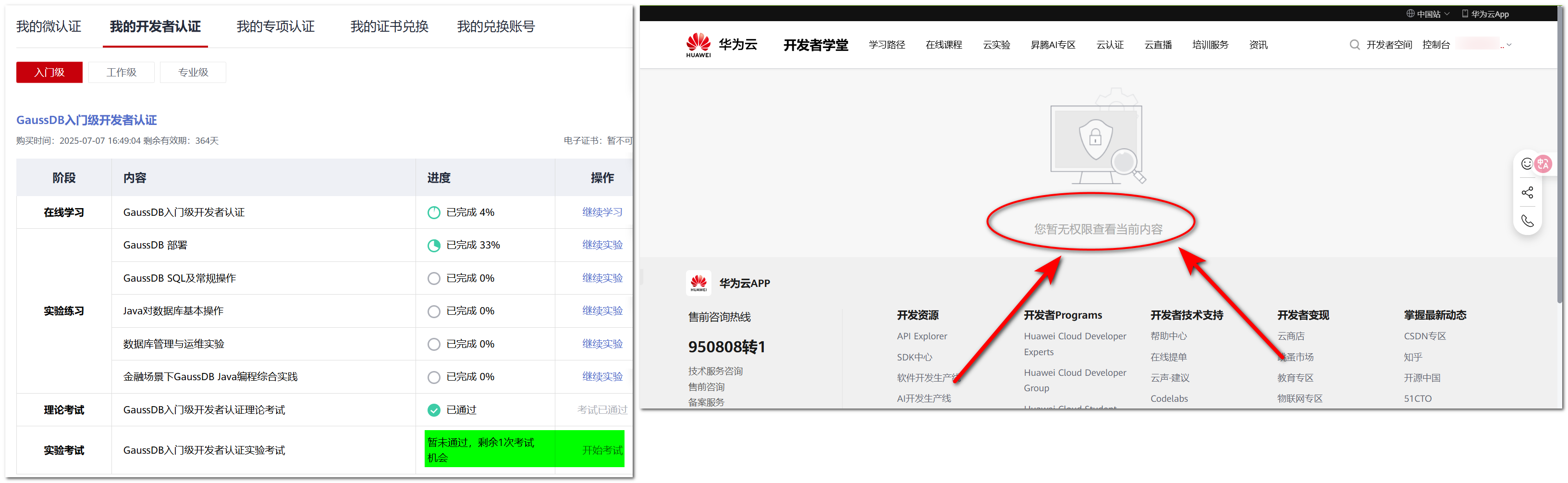1568x483 pixels.
Task: Click the 华为云APP logo in footer
Action: (x=698, y=283)
